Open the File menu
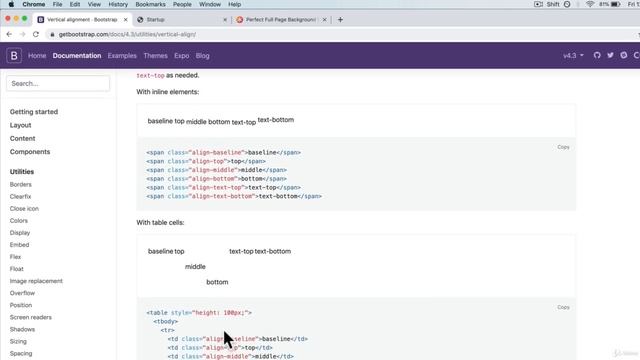The height and width of the screenshot is (360, 640). pyautogui.click(x=57, y=4)
